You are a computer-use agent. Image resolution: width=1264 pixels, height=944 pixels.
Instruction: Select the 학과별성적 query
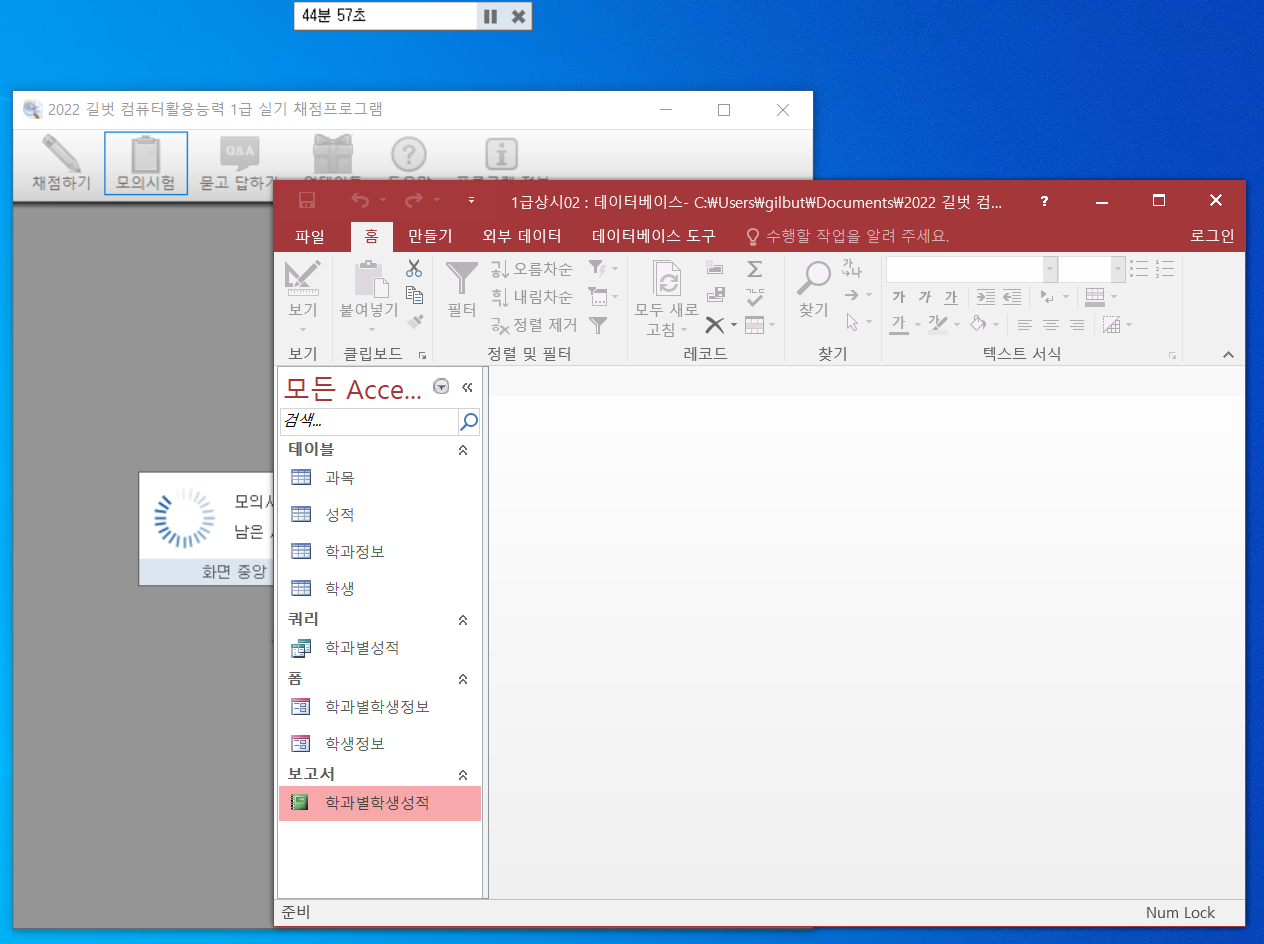tap(361, 648)
